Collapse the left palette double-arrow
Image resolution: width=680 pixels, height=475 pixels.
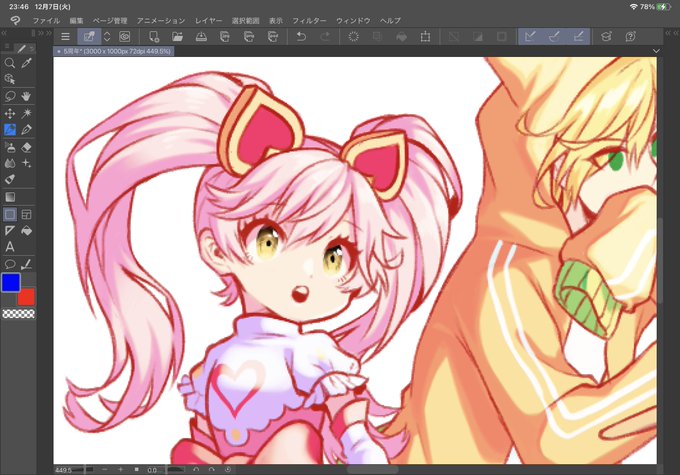pyautogui.click(x=4, y=33)
